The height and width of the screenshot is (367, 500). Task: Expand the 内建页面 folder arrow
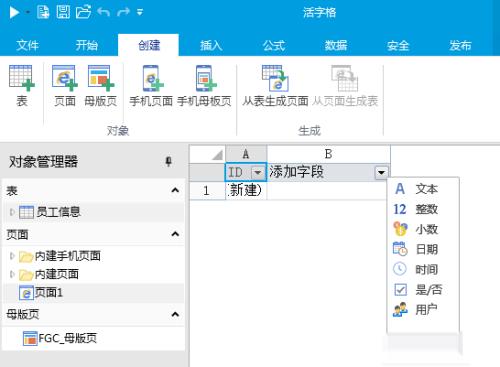[x=12, y=274]
